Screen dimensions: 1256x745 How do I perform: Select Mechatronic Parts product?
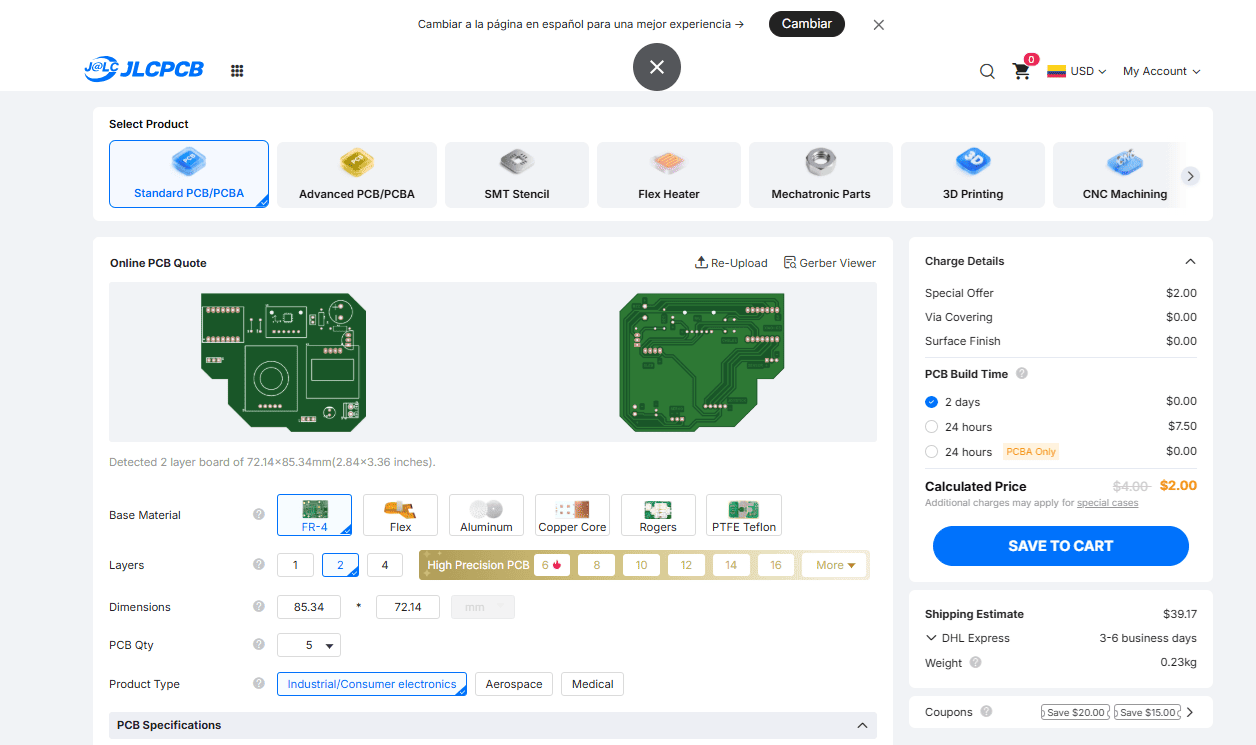point(821,175)
